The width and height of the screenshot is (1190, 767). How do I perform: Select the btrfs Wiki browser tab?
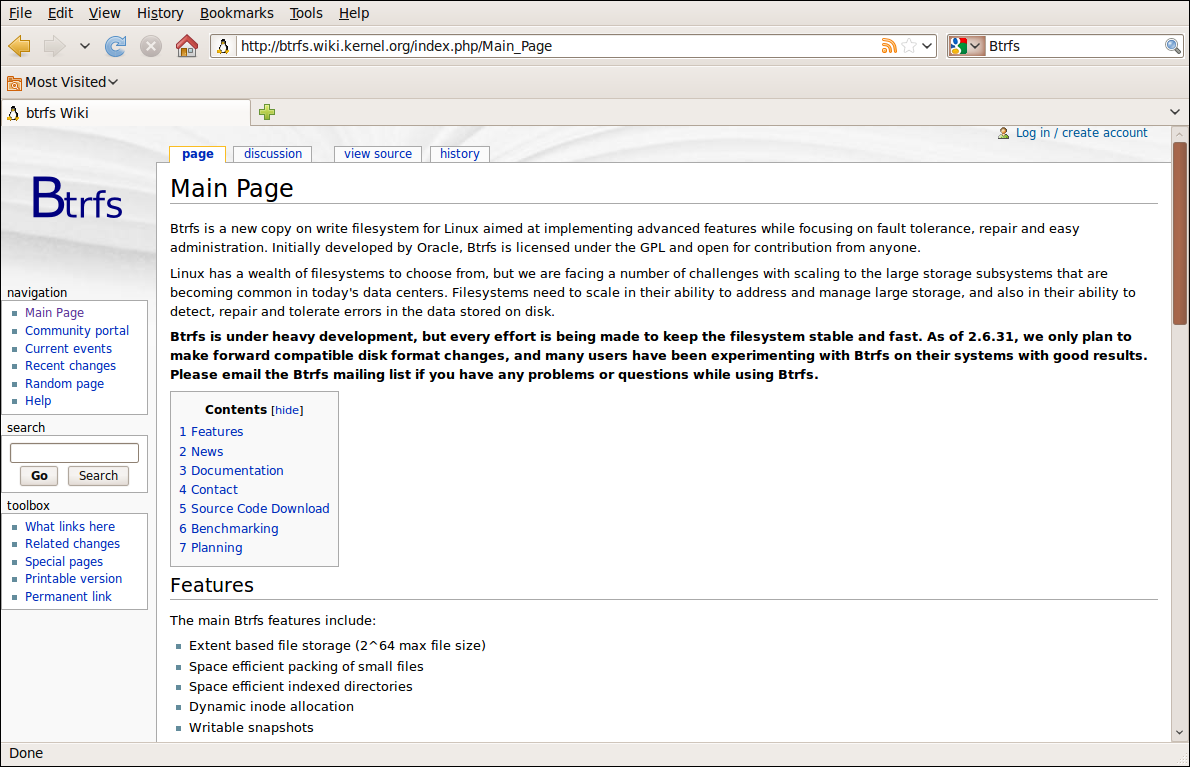pyautogui.click(x=126, y=113)
